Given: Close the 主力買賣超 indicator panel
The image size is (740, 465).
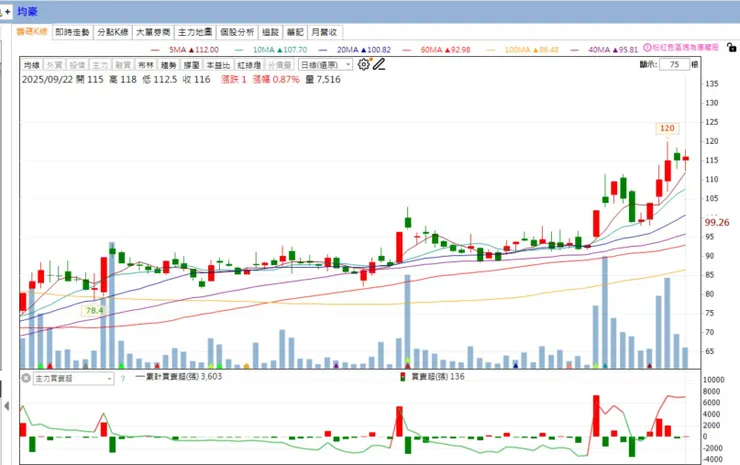Looking at the screenshot, I should (x=26, y=378).
